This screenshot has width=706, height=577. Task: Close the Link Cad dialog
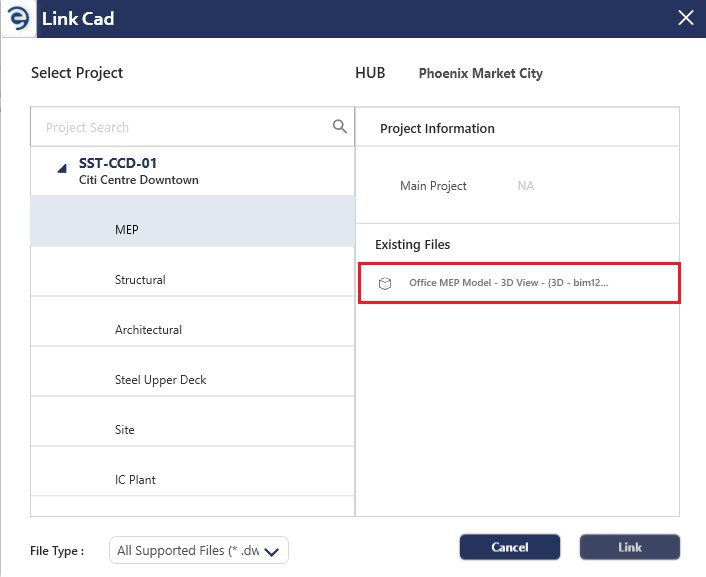pyautogui.click(x=685, y=18)
